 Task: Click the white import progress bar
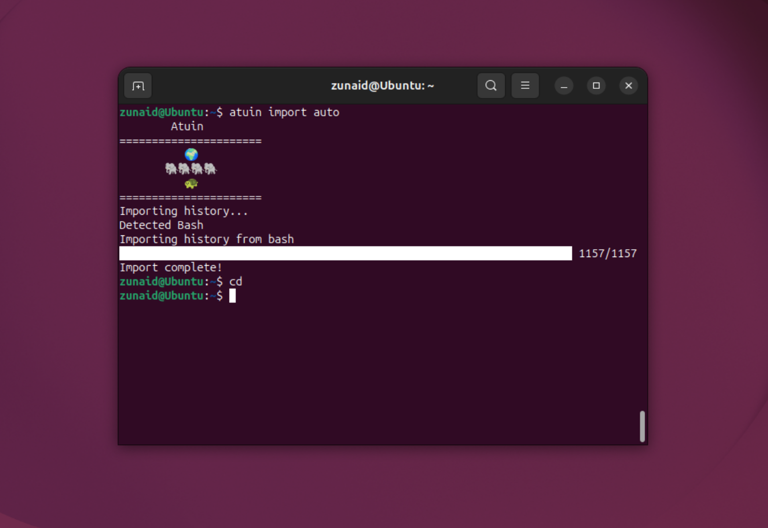(x=345, y=253)
